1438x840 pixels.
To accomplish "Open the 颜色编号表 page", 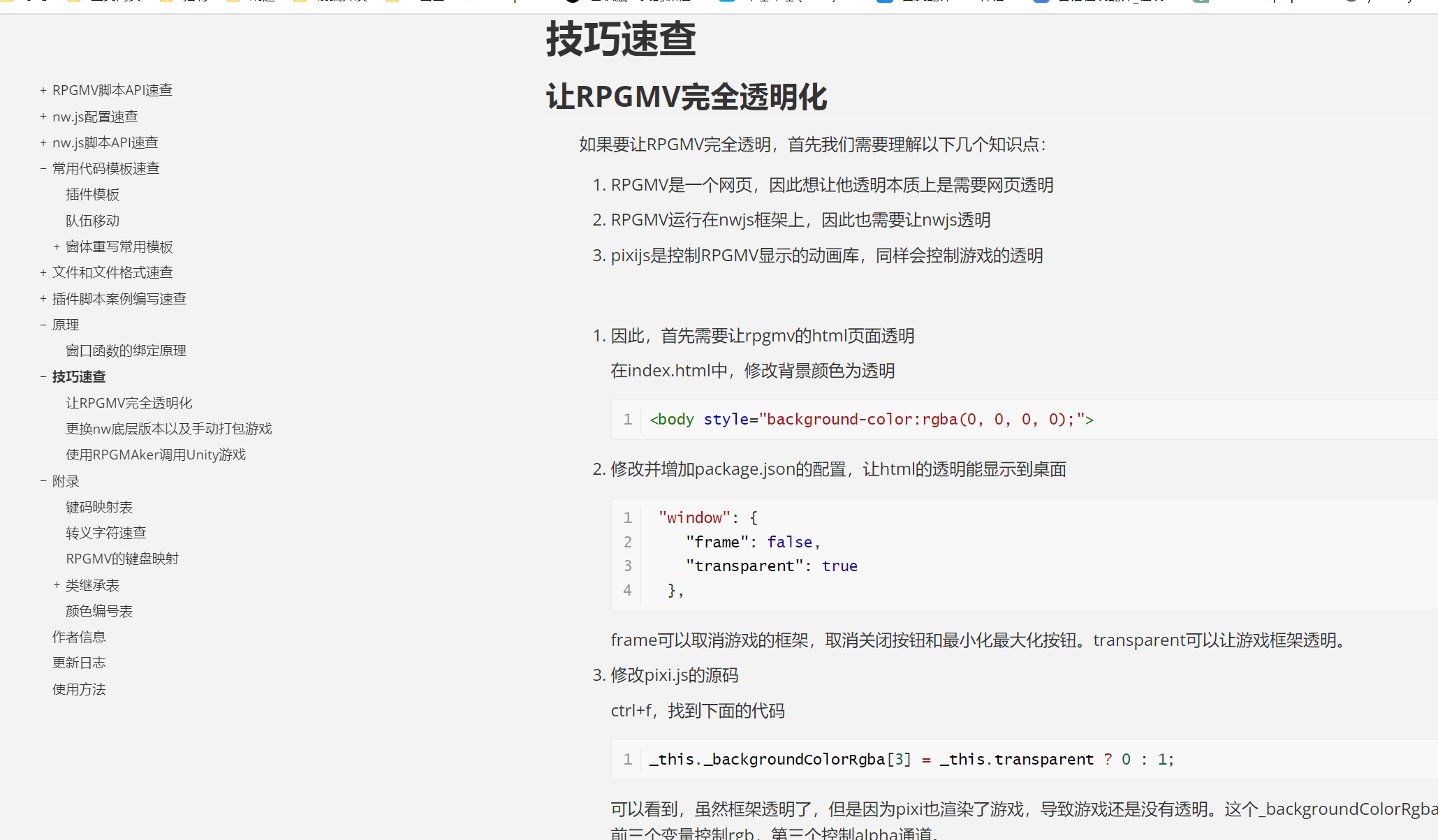I will [99, 612].
